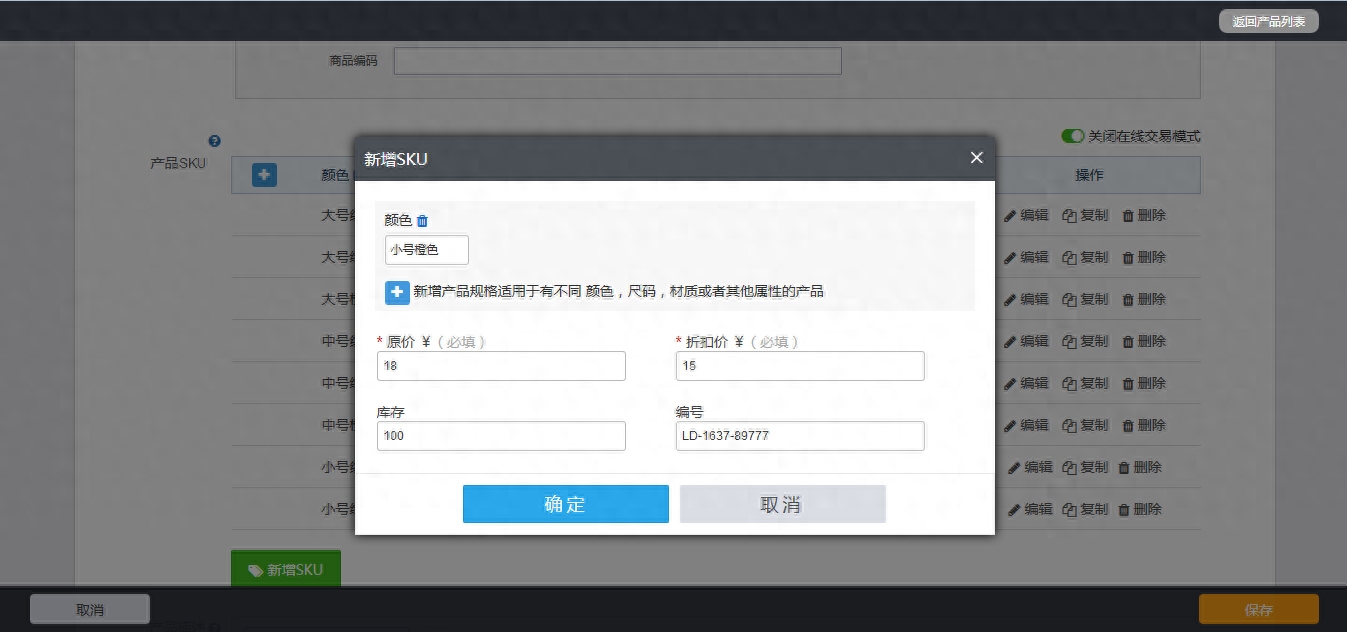Click the 新增SKU dialog title

click(396, 159)
